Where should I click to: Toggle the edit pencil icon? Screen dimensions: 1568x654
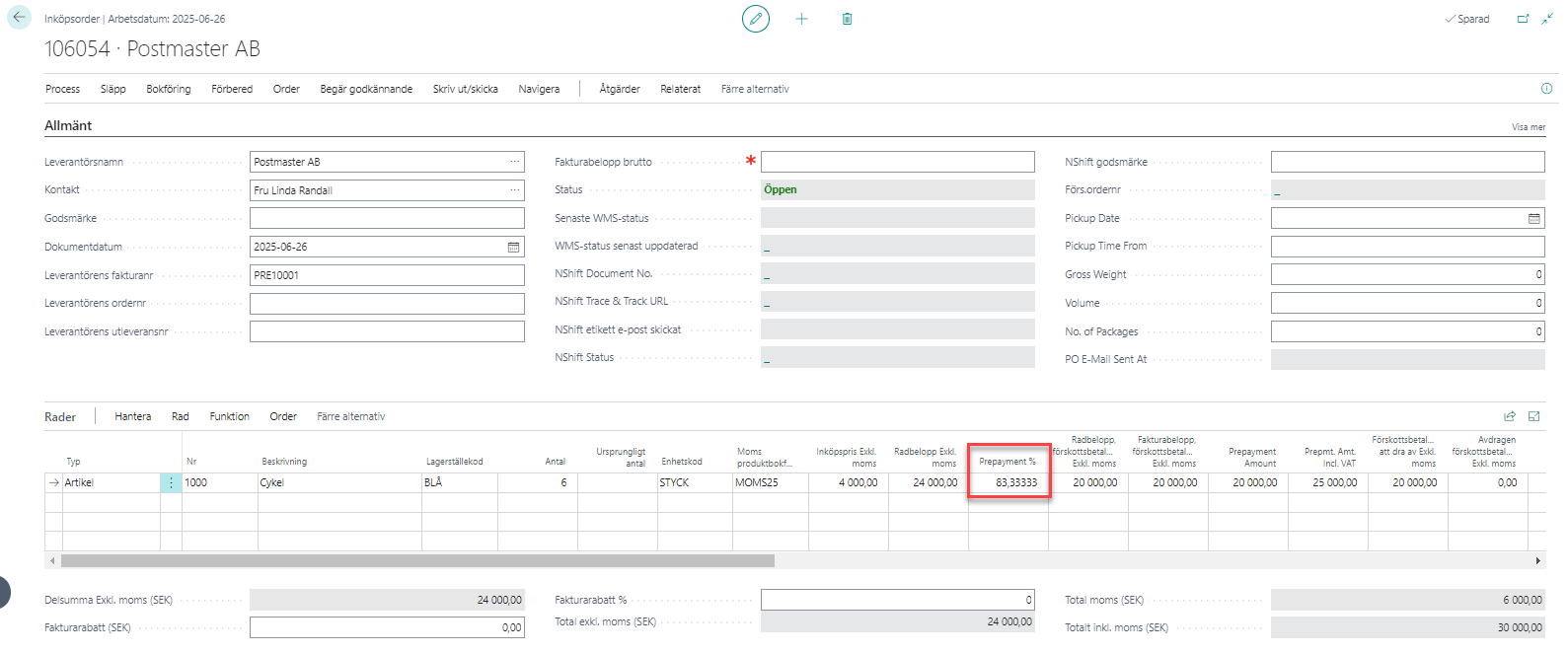pos(756,19)
